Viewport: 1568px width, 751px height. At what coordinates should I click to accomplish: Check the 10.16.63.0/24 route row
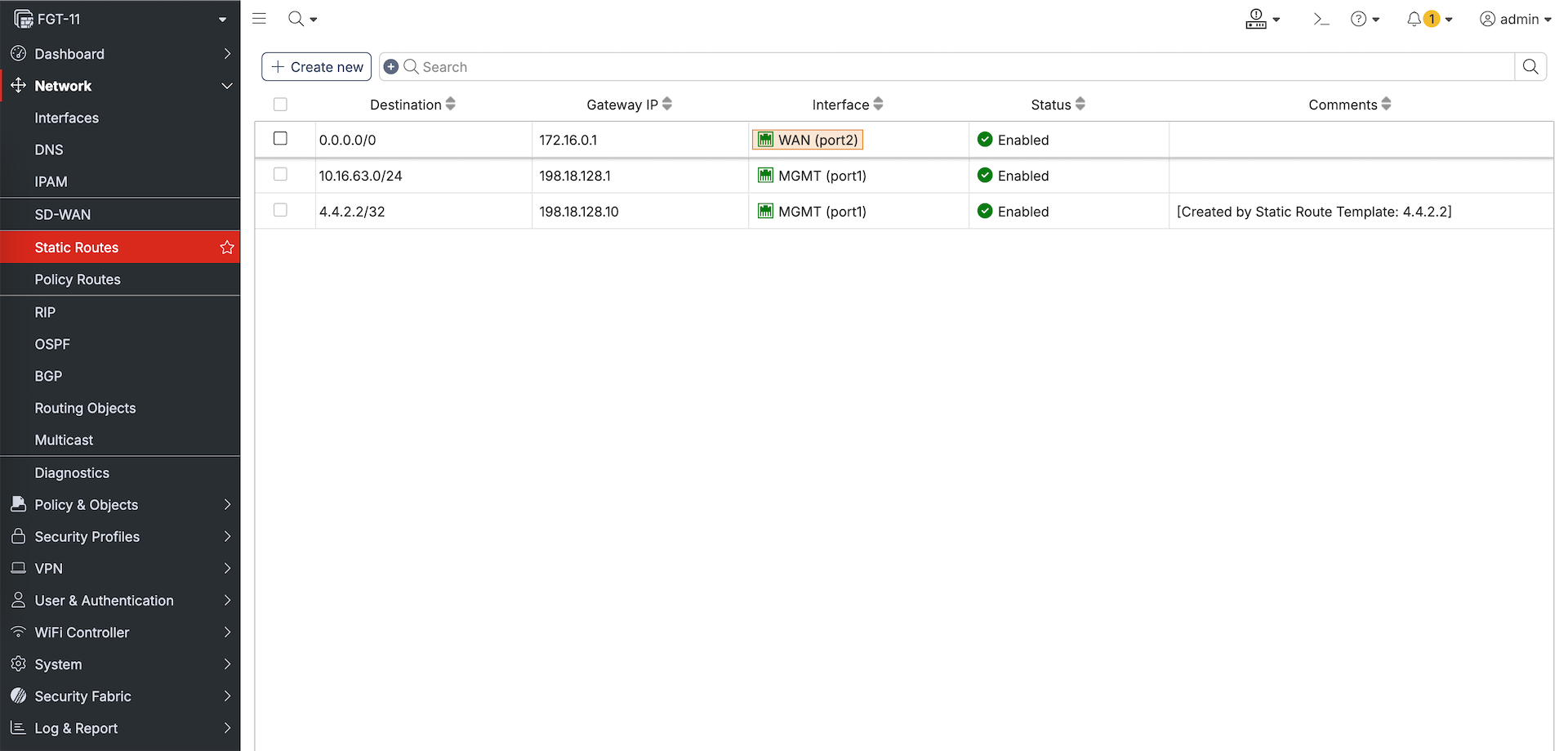coord(280,175)
